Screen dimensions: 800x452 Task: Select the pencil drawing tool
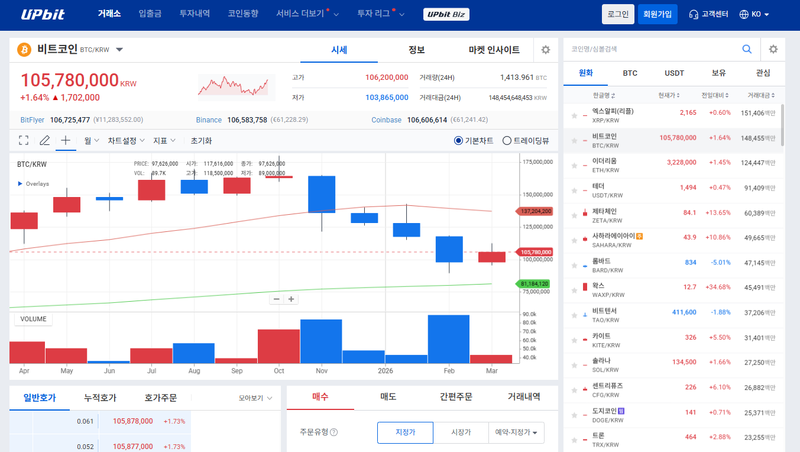45,141
